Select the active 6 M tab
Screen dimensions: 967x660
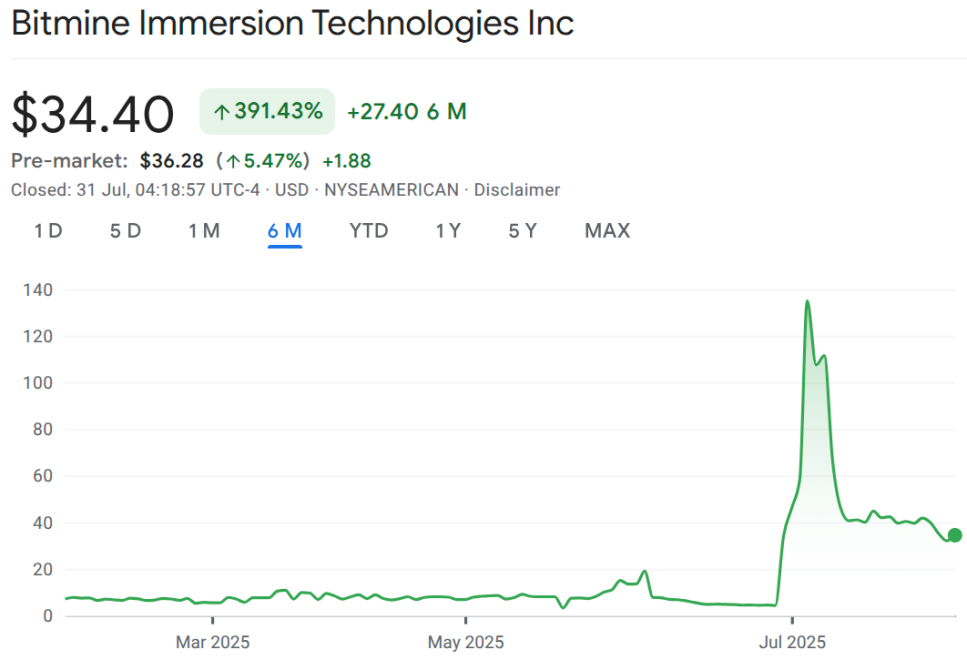coord(285,231)
